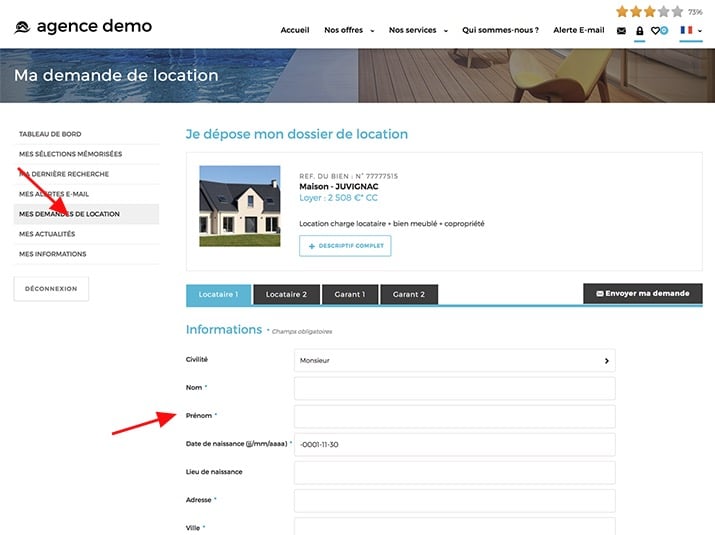This screenshot has width=715, height=535.
Task: Click the padlock account icon
Action: (x=640, y=31)
